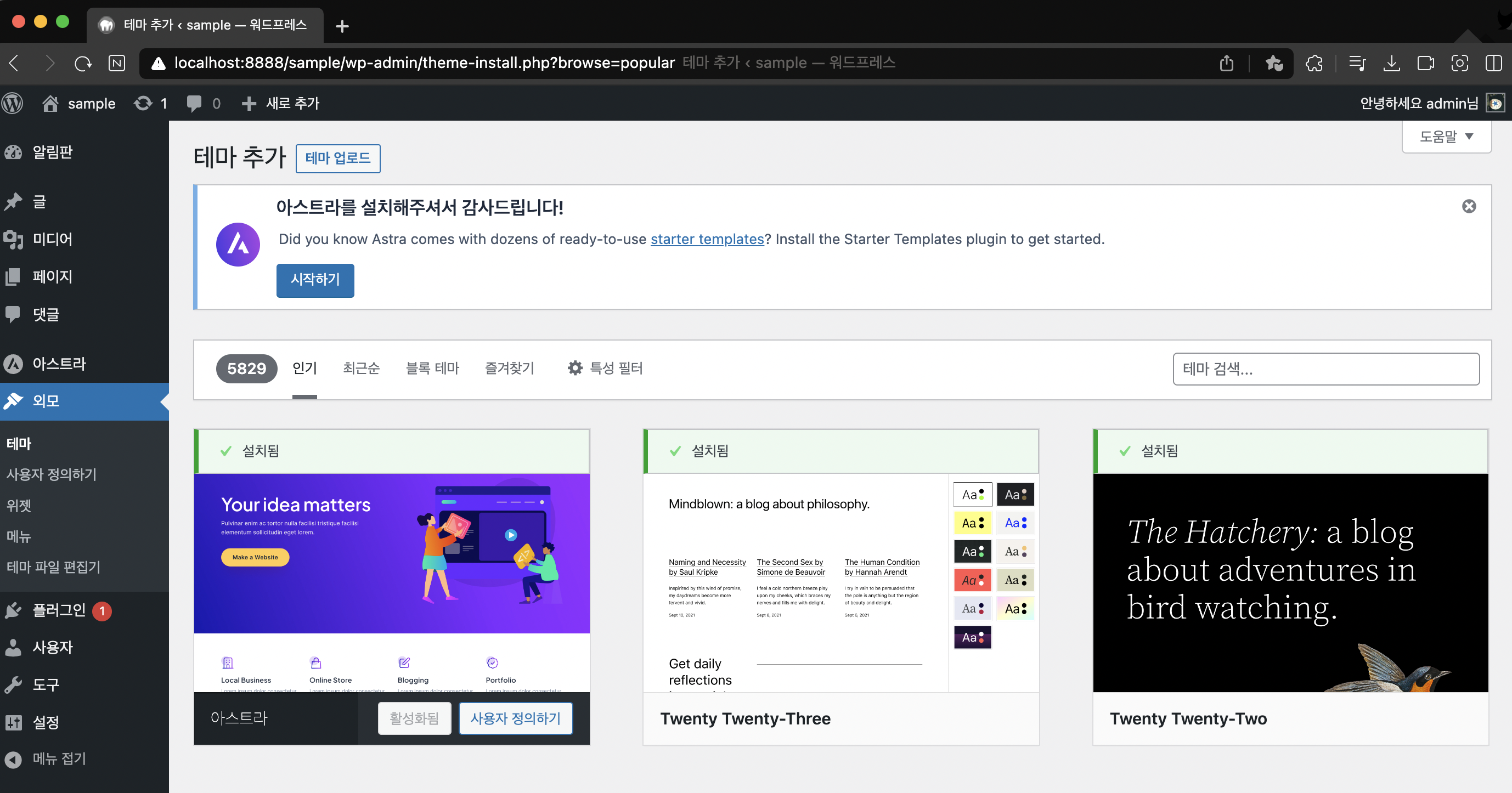
Task: Open the 새로 추가 menu in admin bar
Action: pyautogui.click(x=281, y=103)
